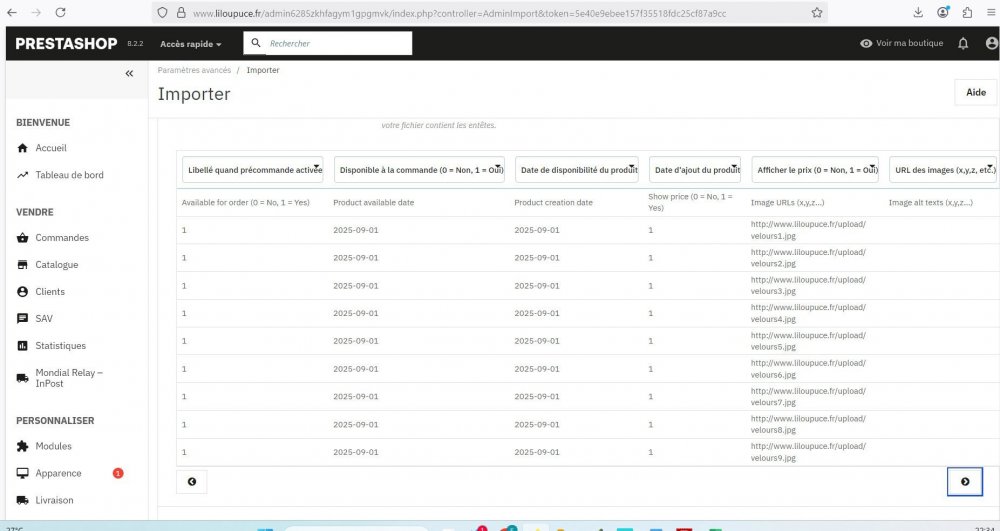Open the 'Afficher le prix' column dropdown
The width and height of the screenshot is (1000, 531).
pyautogui.click(x=815, y=170)
